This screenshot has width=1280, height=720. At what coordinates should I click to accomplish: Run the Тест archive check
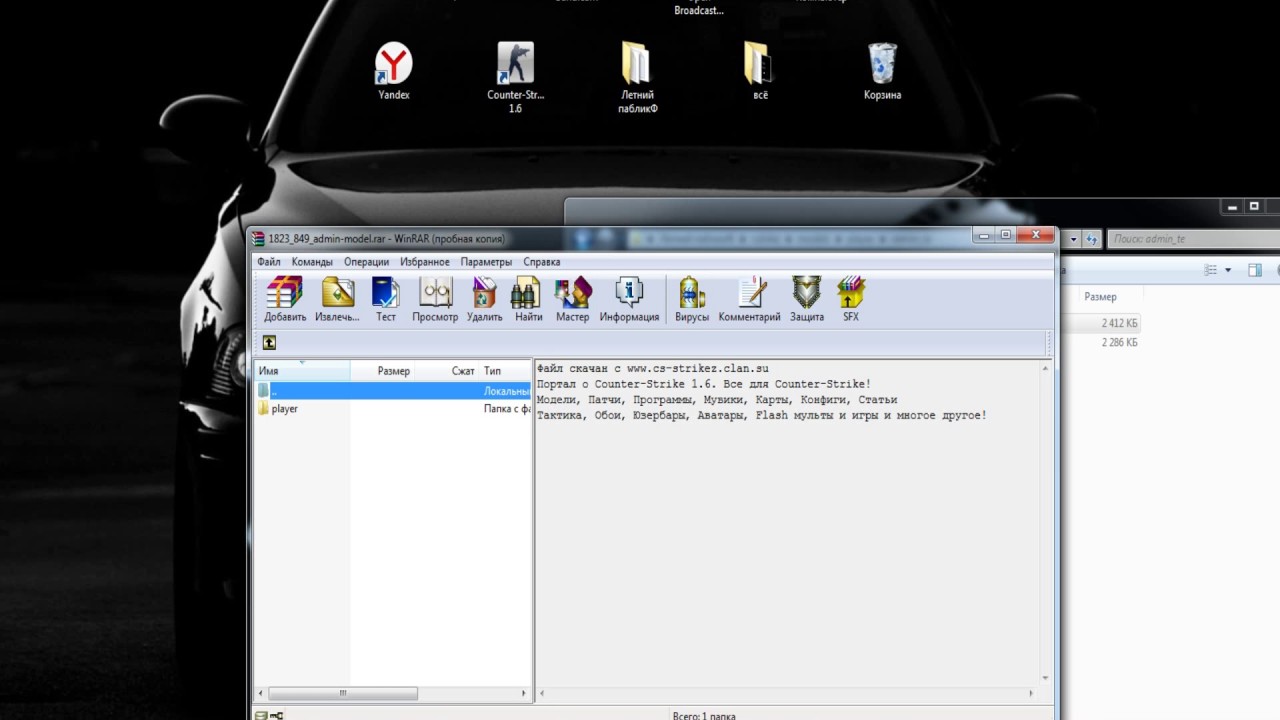point(386,300)
